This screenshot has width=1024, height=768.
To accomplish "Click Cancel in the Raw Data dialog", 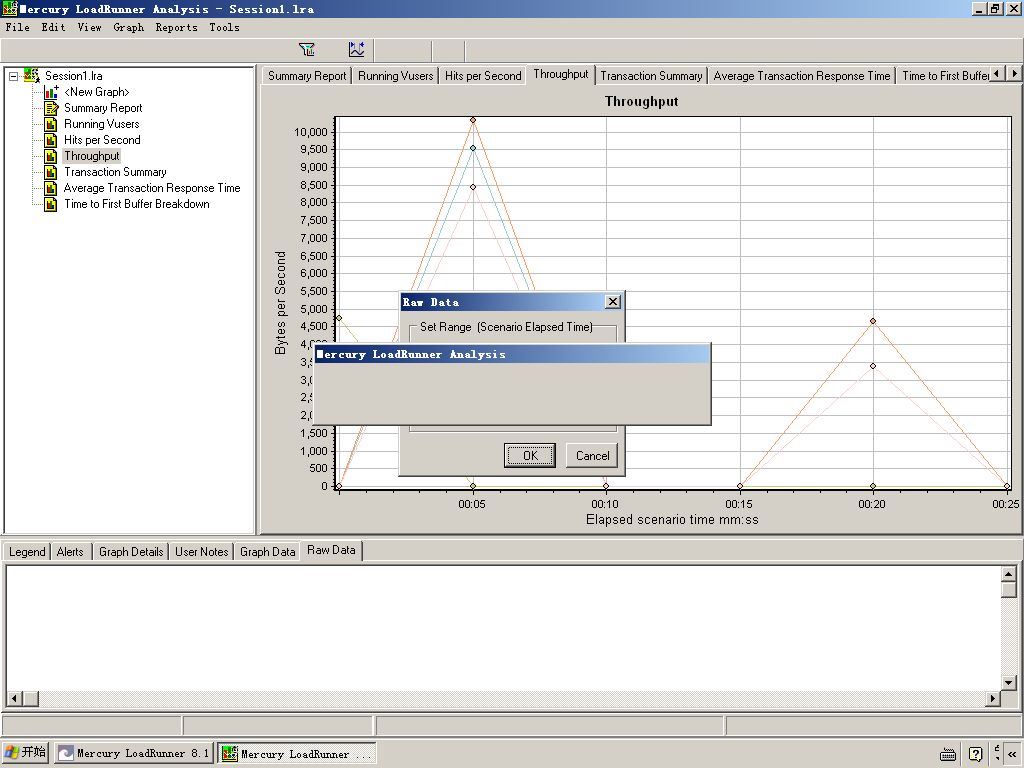I will coord(592,455).
